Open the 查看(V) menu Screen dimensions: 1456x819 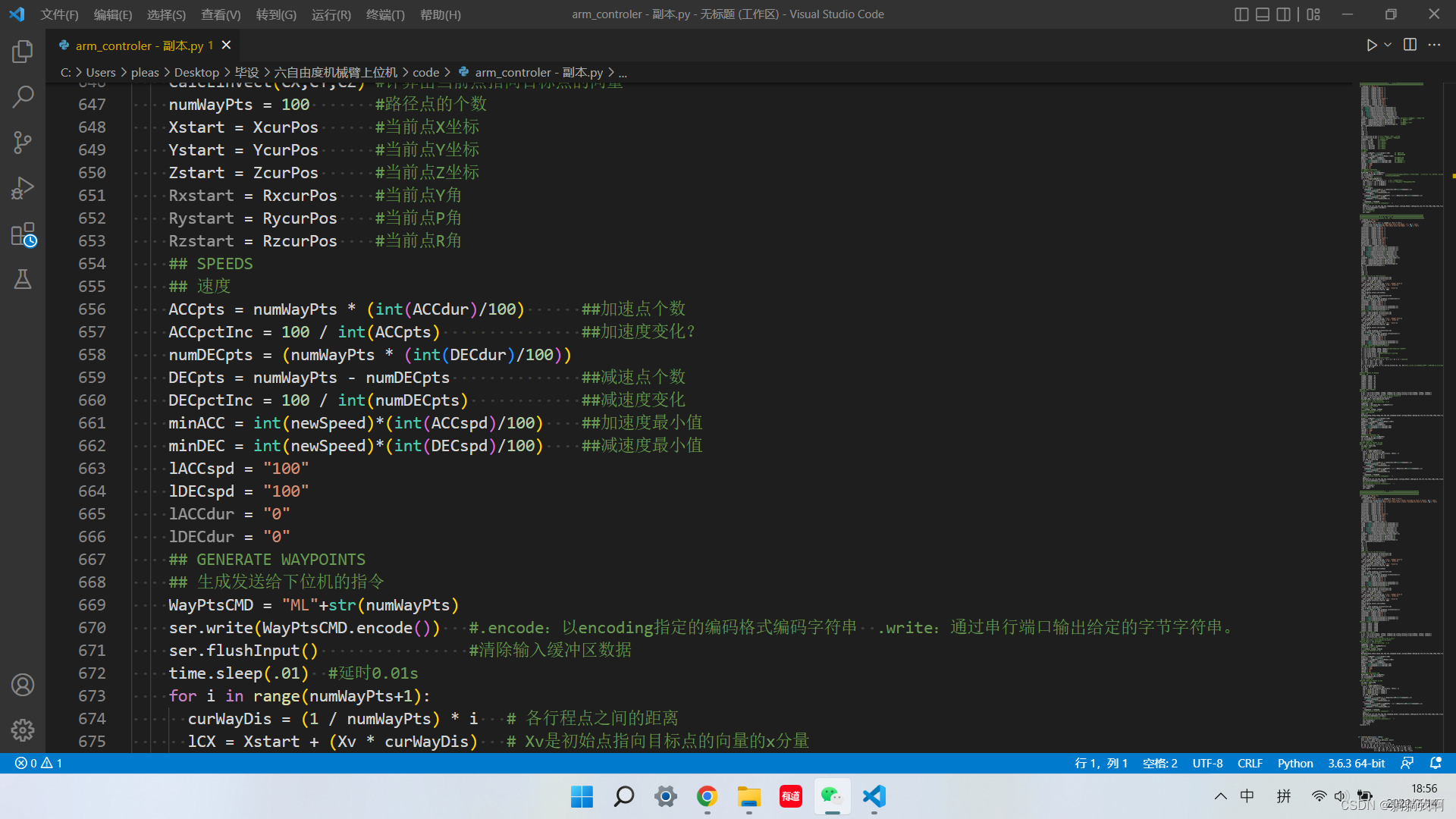(221, 14)
